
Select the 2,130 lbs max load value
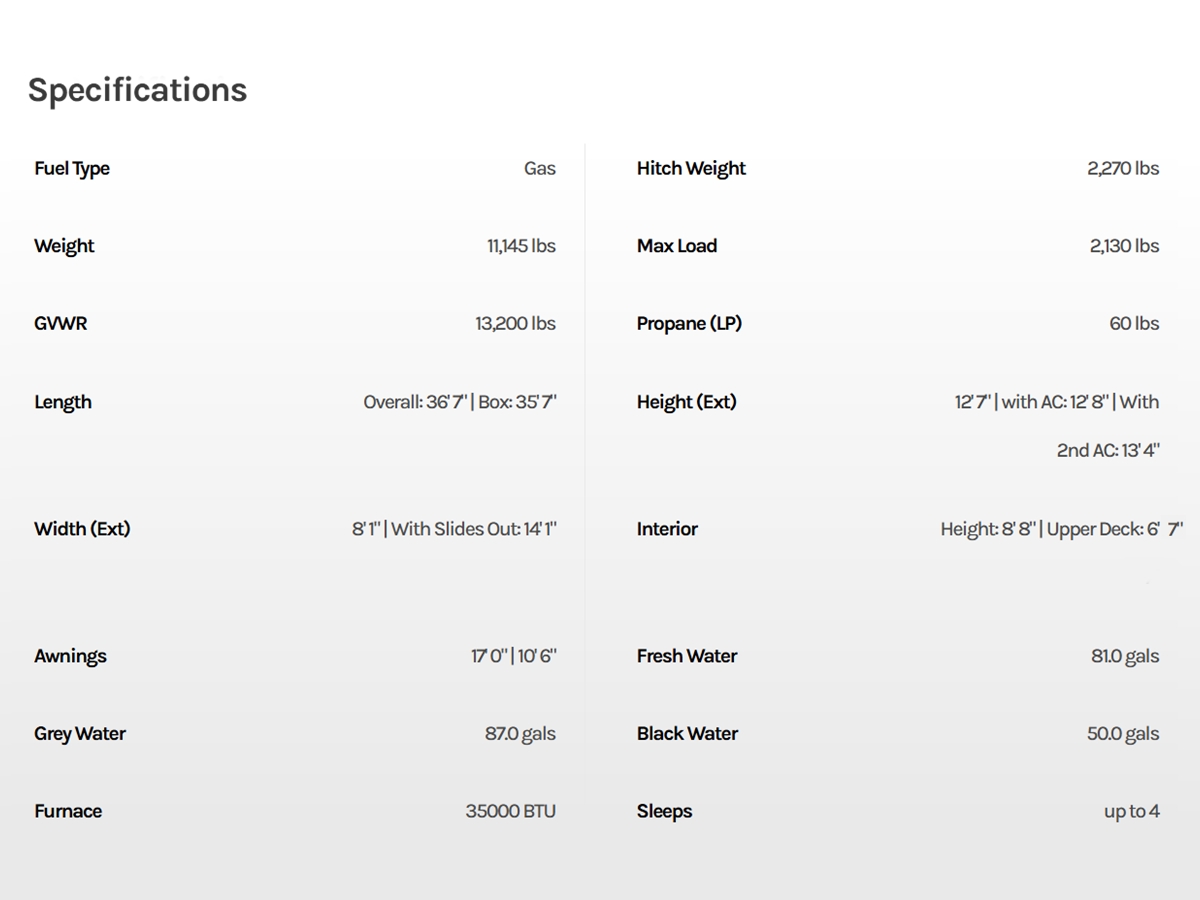pyautogui.click(x=1124, y=246)
